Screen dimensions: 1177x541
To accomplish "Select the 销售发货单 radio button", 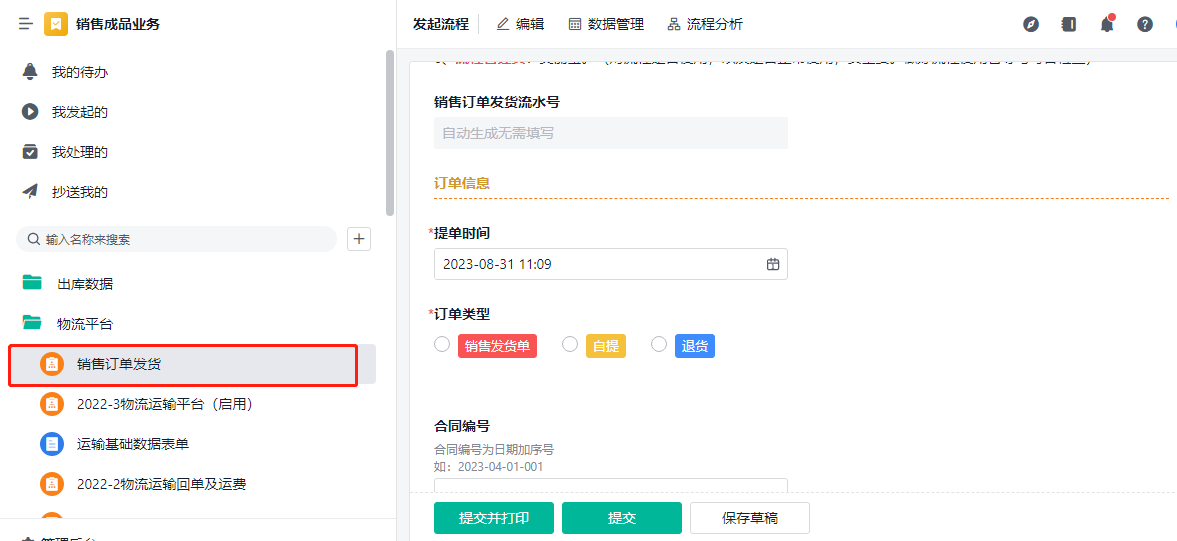I will coord(442,344).
